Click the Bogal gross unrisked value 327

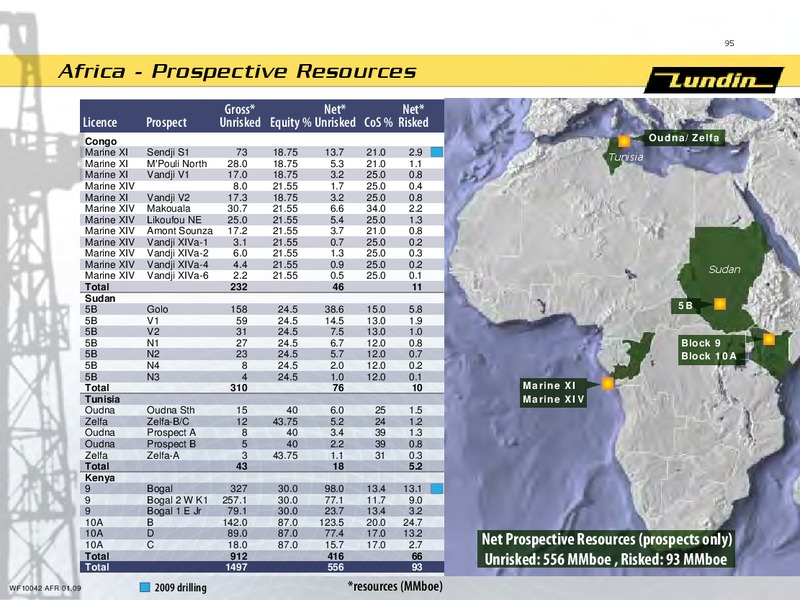pyautogui.click(x=239, y=489)
